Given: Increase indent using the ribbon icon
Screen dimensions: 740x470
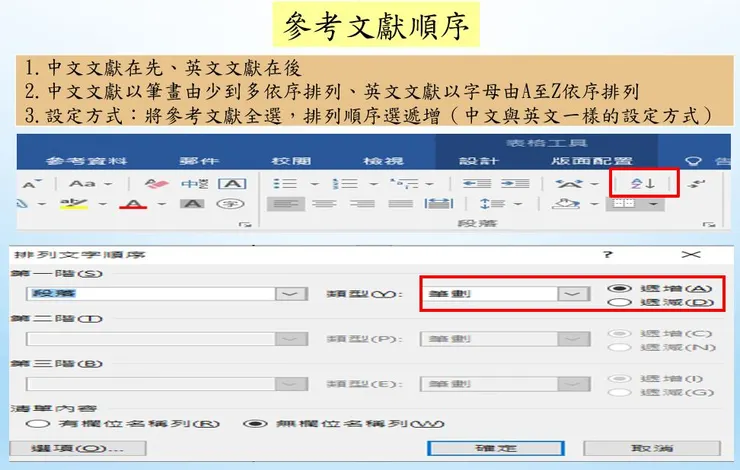Looking at the screenshot, I should (515, 183).
